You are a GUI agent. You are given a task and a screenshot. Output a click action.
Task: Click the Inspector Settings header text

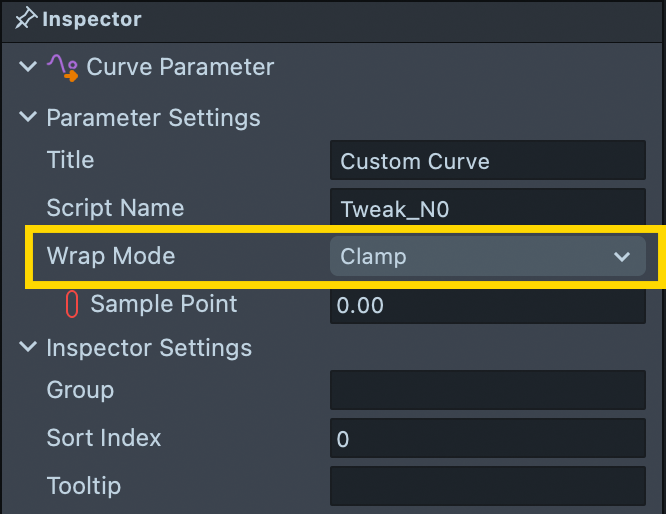pos(149,348)
